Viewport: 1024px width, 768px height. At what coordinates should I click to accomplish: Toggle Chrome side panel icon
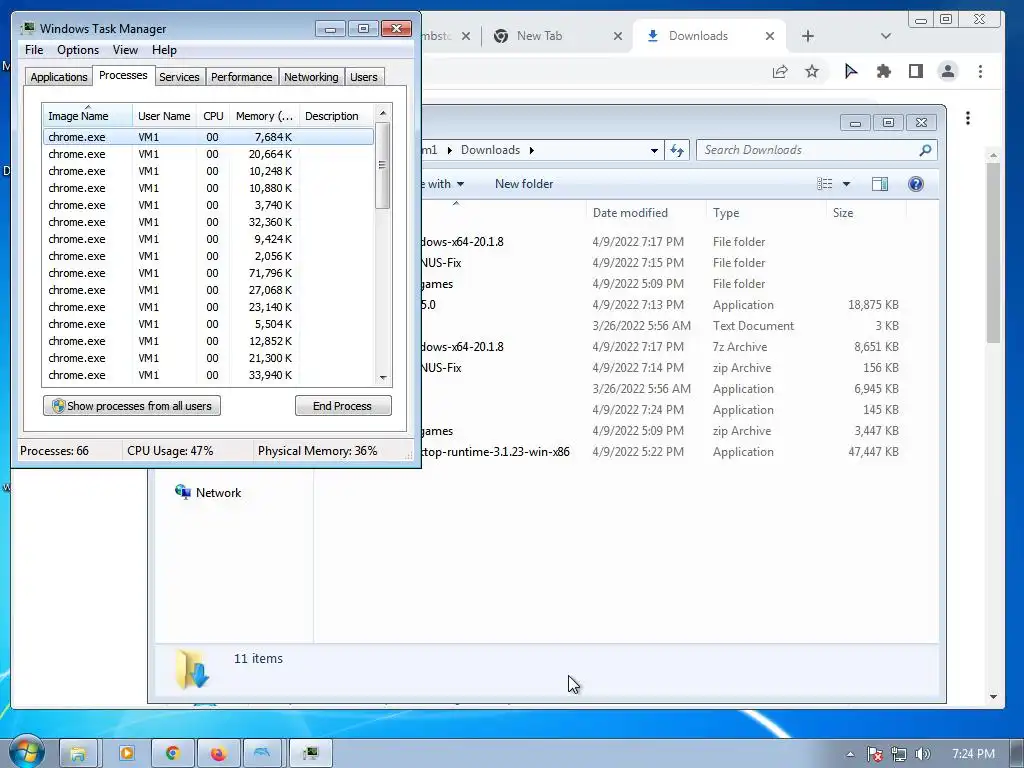click(916, 71)
